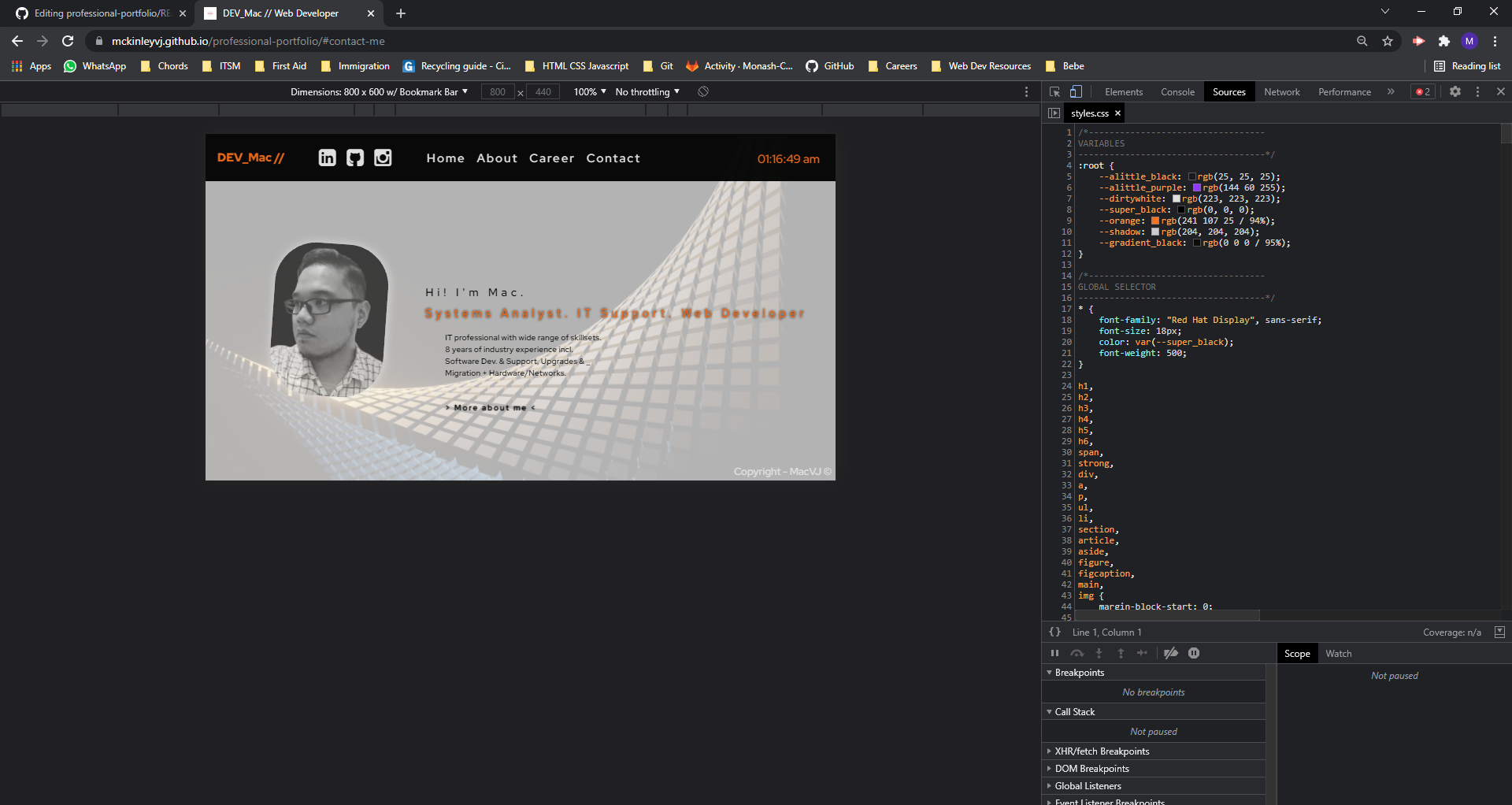
Task: Click the step out debugger icon
Action: point(1121,653)
